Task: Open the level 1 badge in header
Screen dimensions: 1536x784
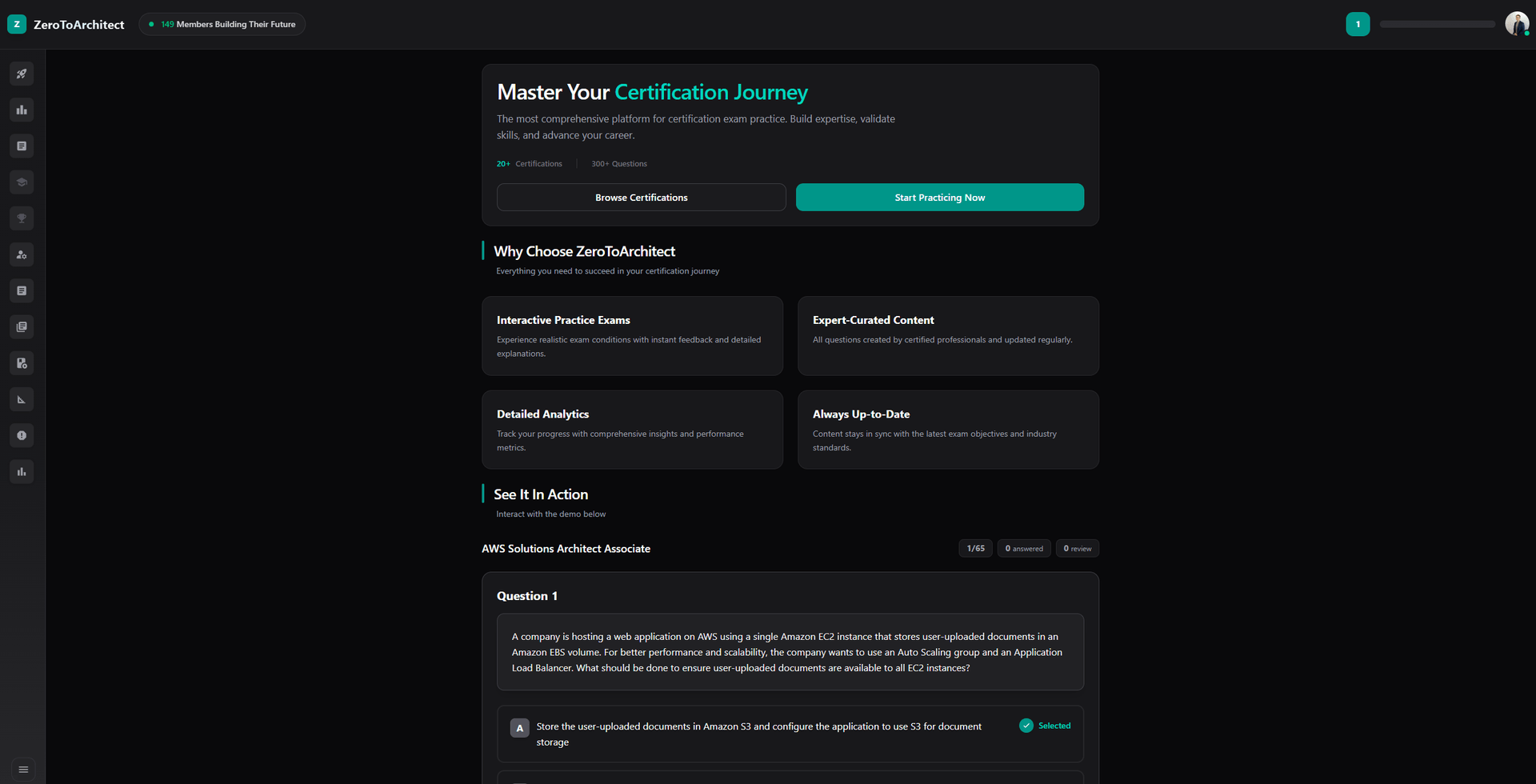Action: [x=1358, y=24]
